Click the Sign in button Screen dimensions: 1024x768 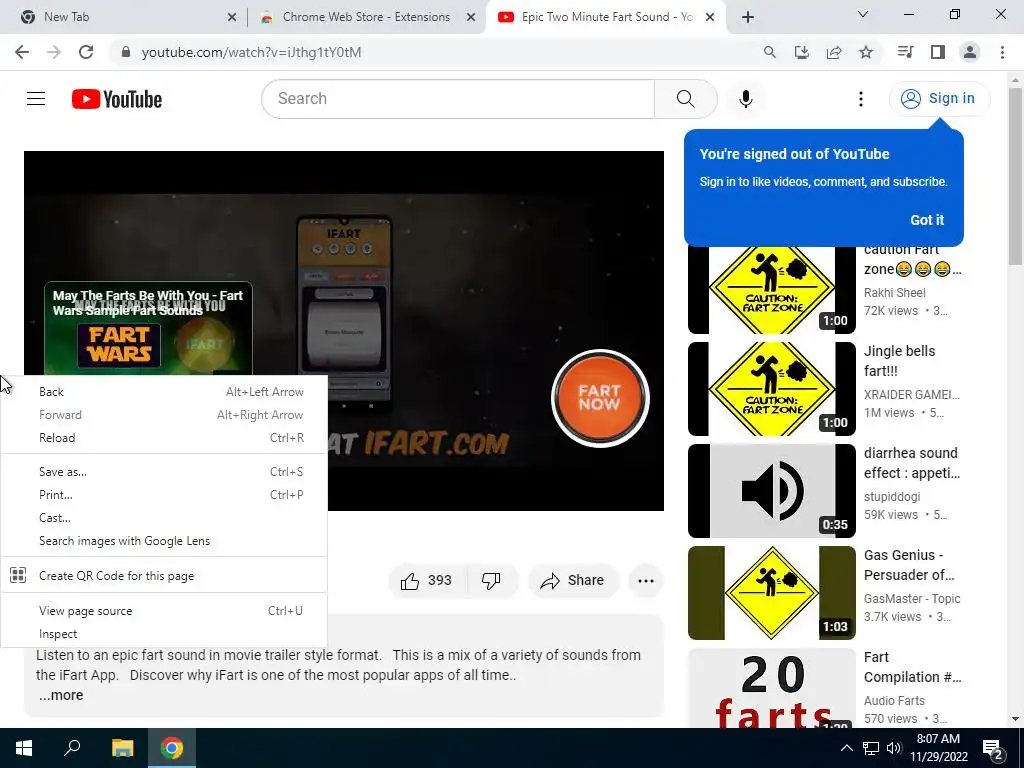939,99
